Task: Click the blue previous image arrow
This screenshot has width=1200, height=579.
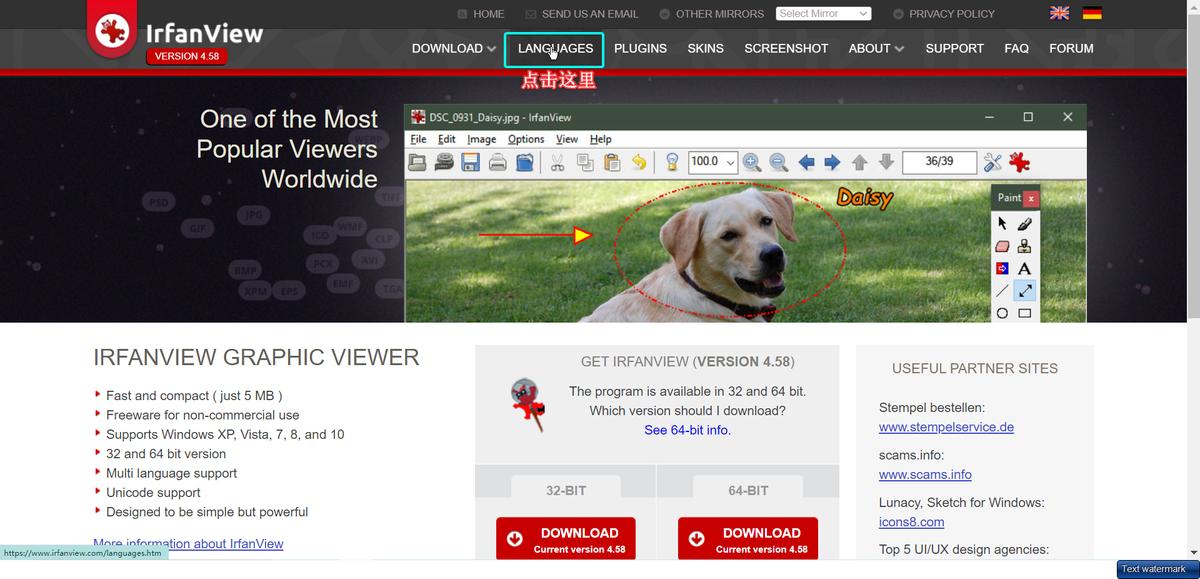Action: [806, 162]
